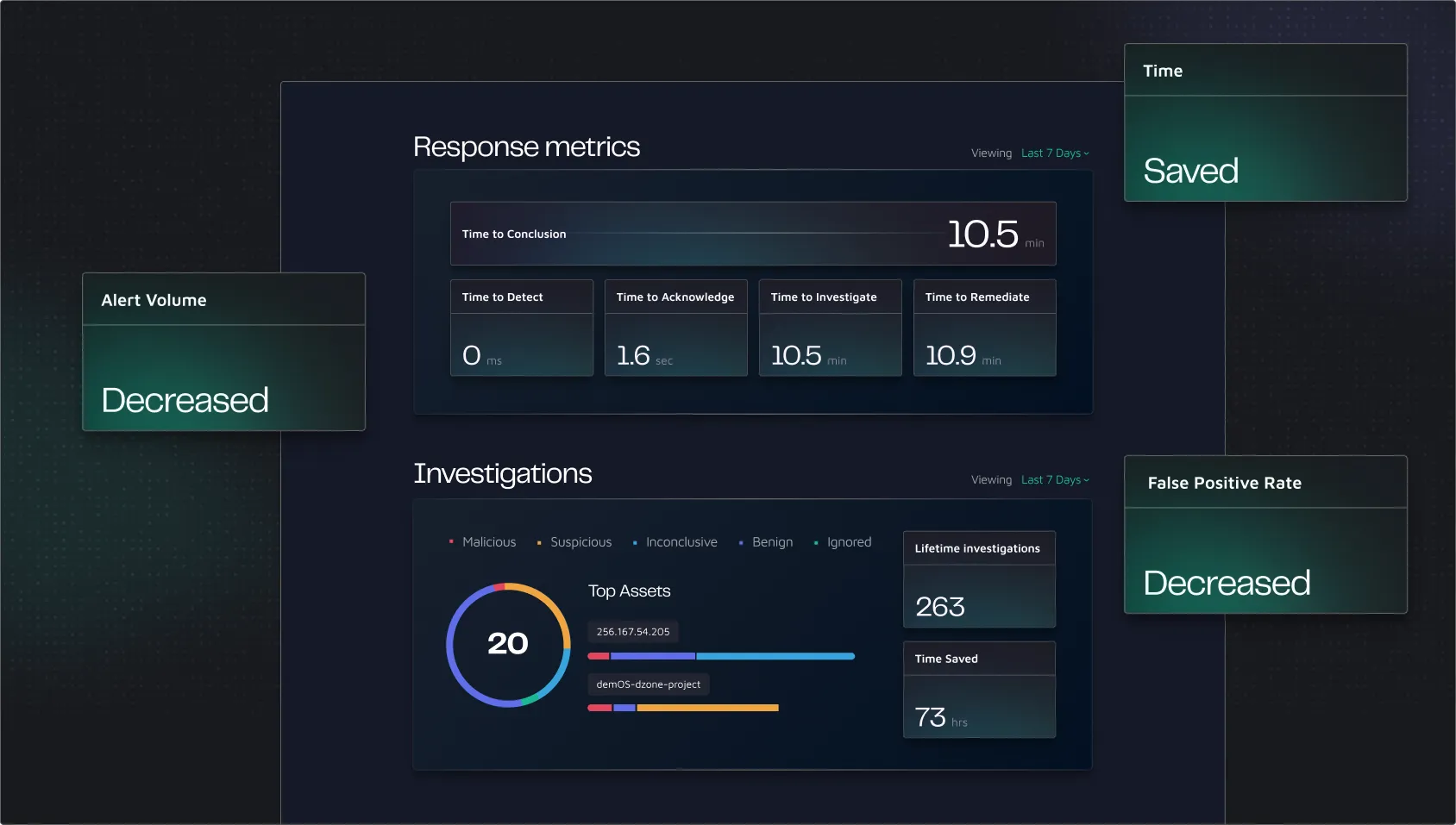The width and height of the screenshot is (1456, 825).
Task: Switch to the False Positive Rate card
Action: pos(1265,535)
